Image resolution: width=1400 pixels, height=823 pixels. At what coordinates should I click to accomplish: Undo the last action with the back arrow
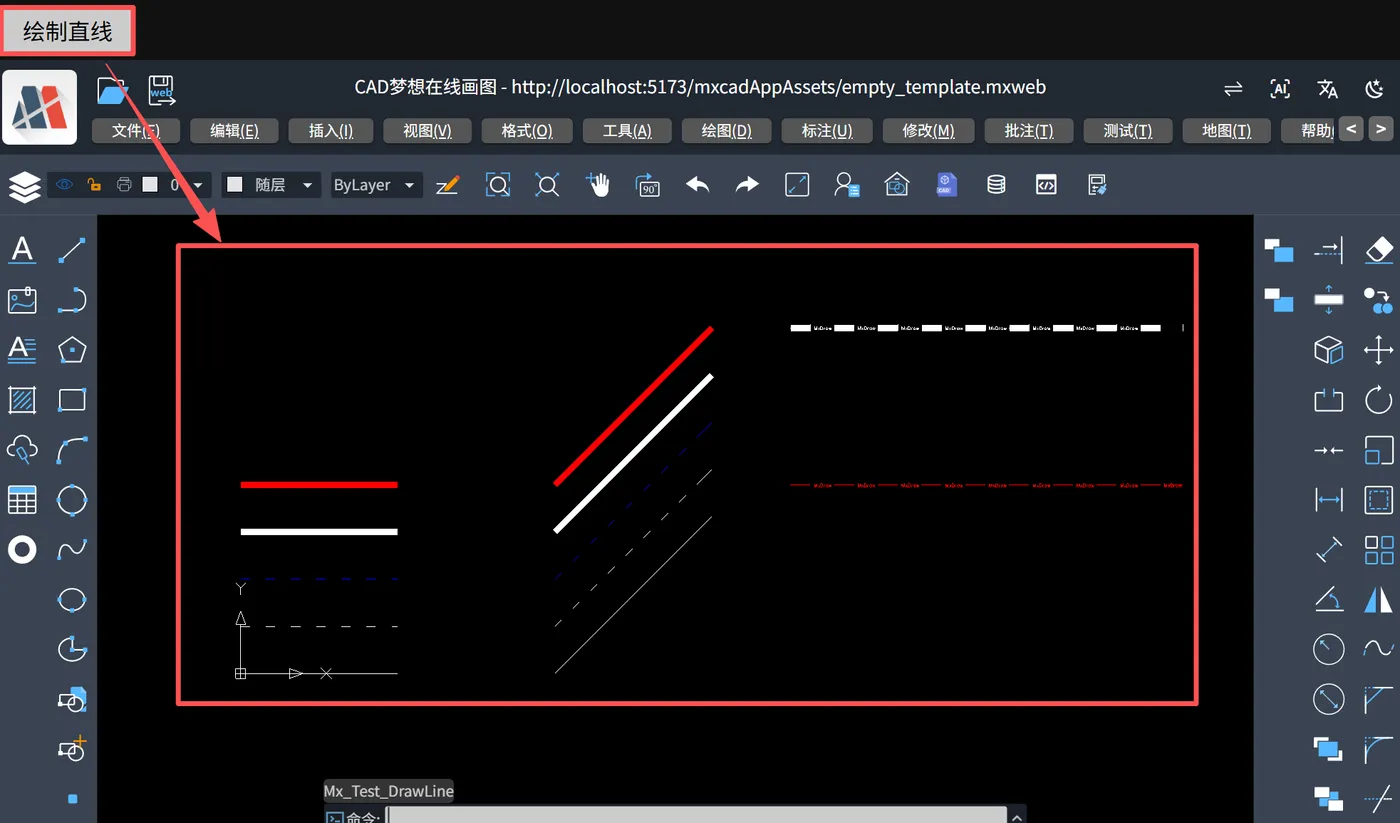pyautogui.click(x=697, y=184)
